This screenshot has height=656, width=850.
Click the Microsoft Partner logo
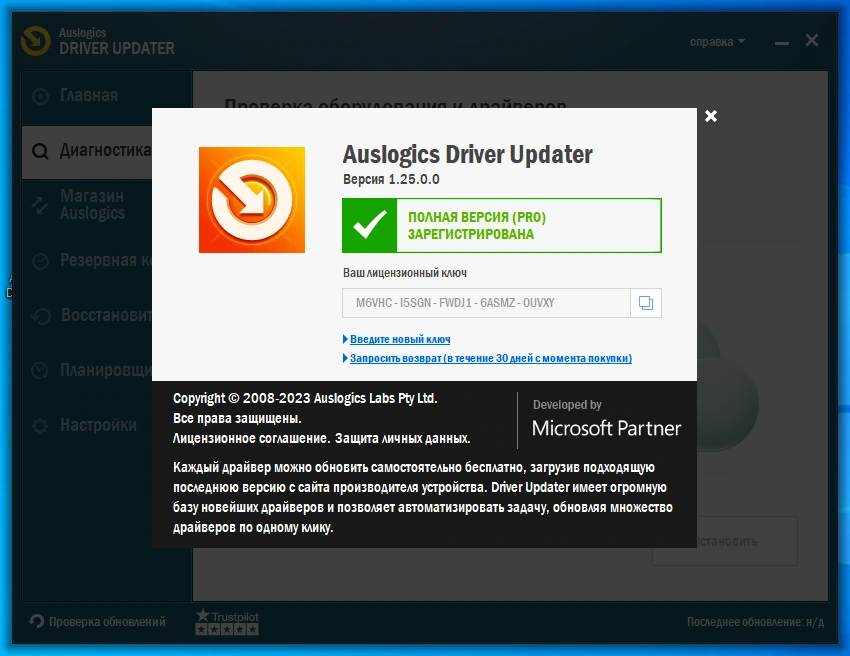point(606,428)
